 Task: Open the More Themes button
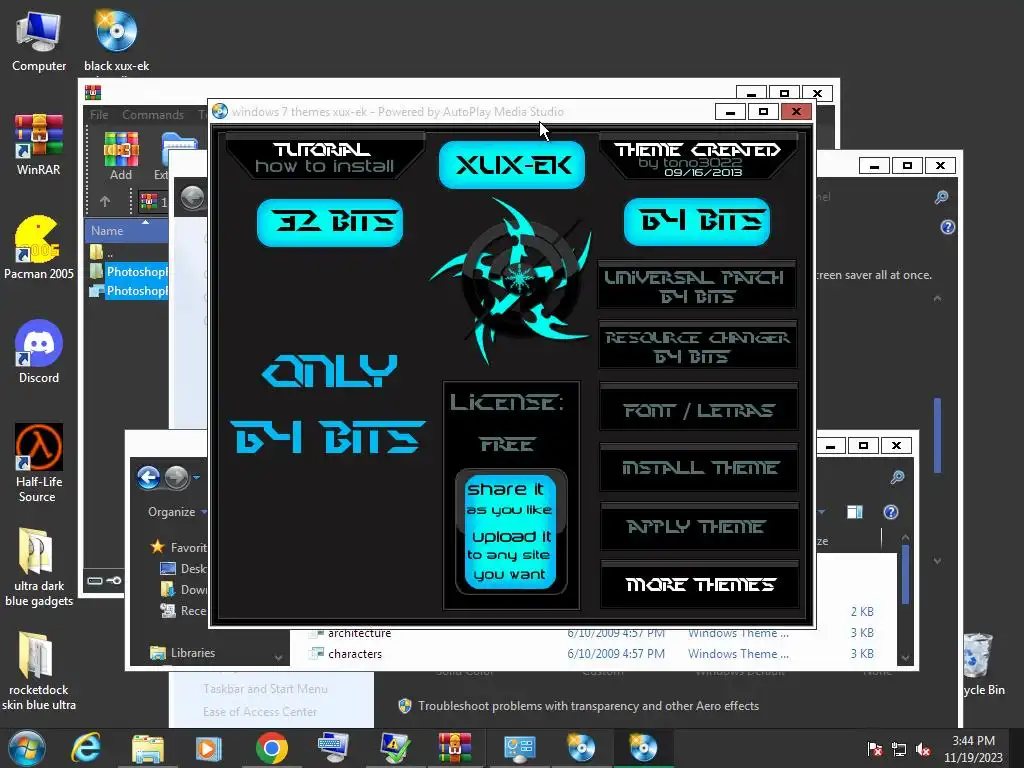(699, 584)
